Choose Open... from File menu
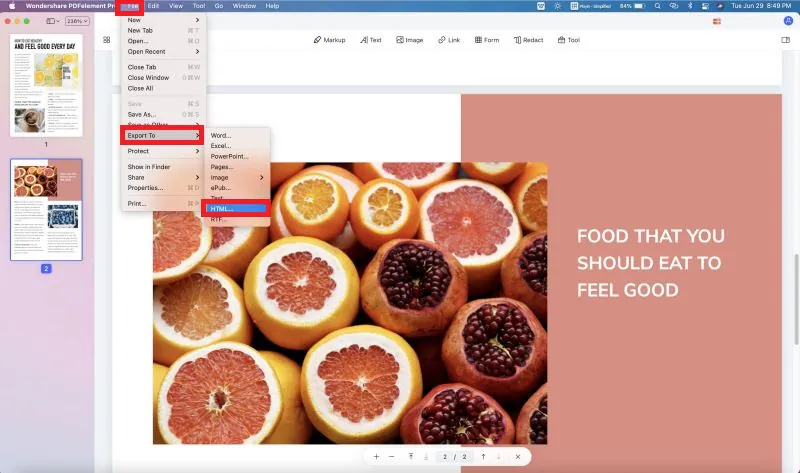800x473 pixels. point(163,41)
